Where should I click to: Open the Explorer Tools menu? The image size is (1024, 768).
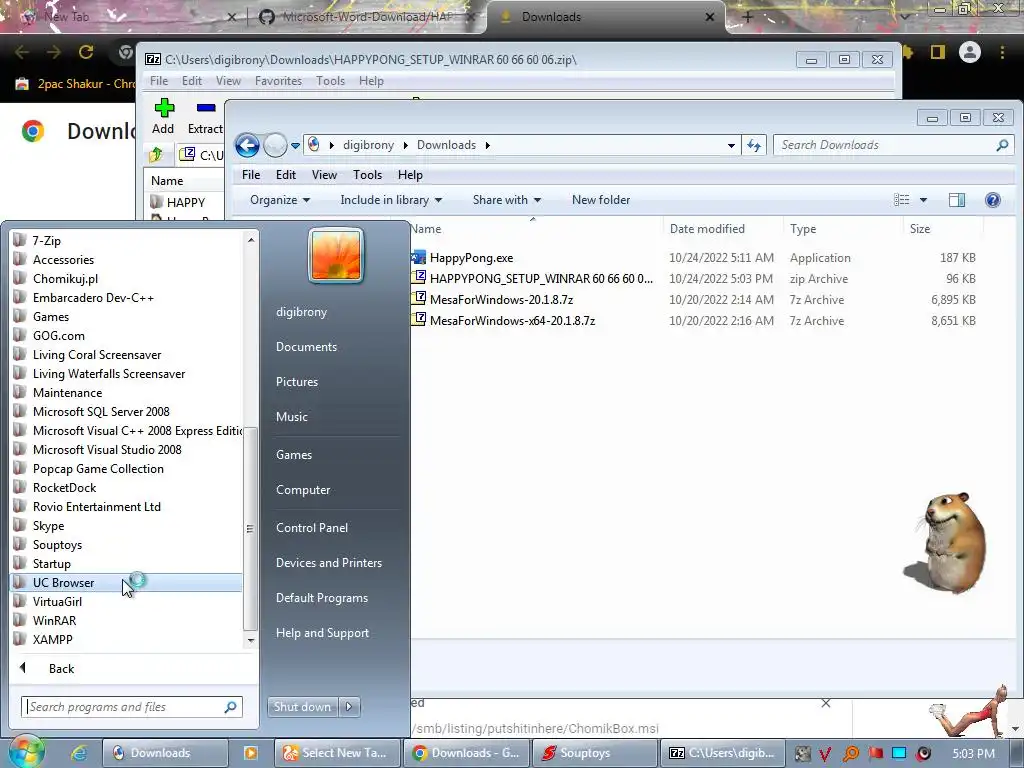tap(367, 174)
